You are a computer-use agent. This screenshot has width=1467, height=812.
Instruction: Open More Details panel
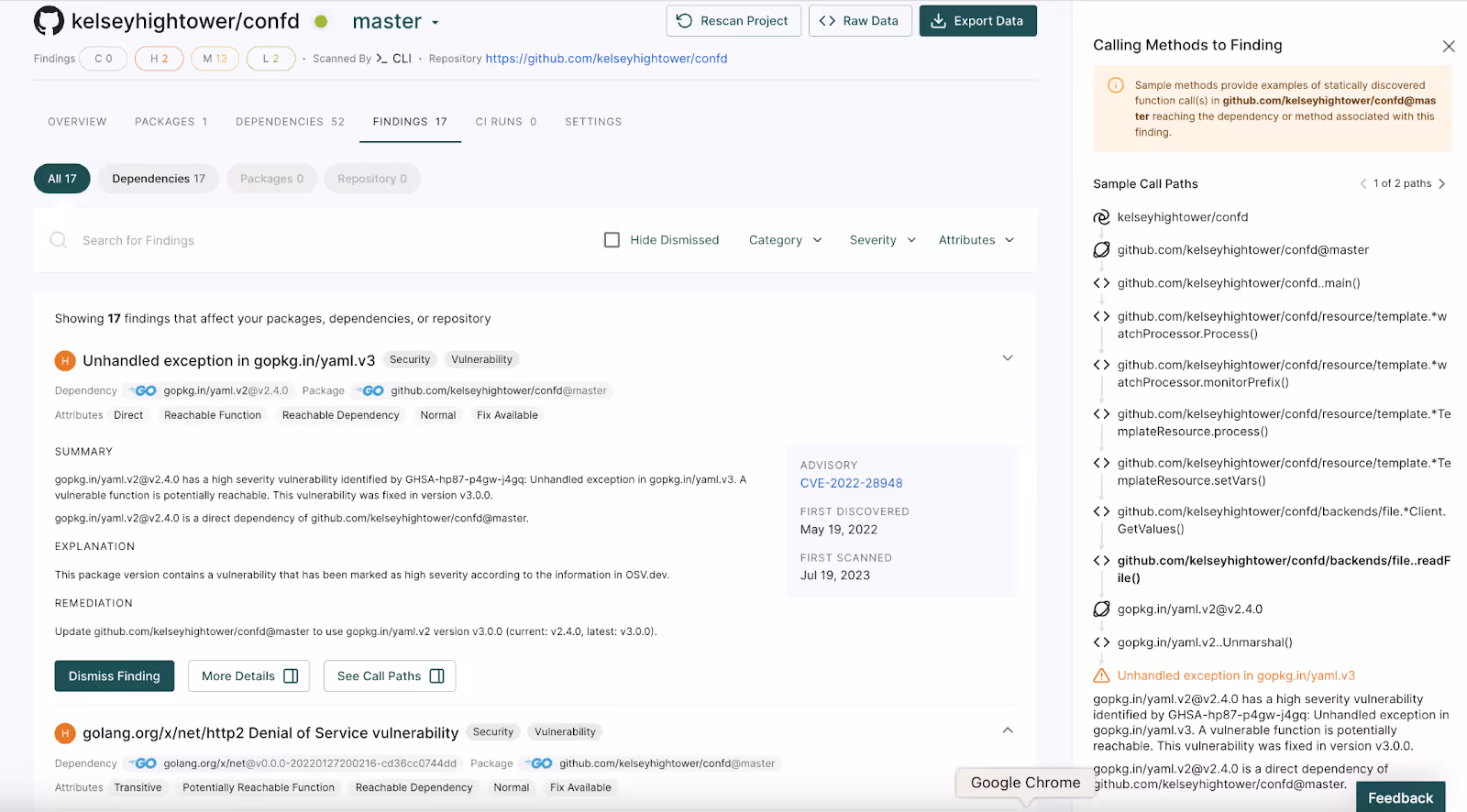(x=248, y=676)
